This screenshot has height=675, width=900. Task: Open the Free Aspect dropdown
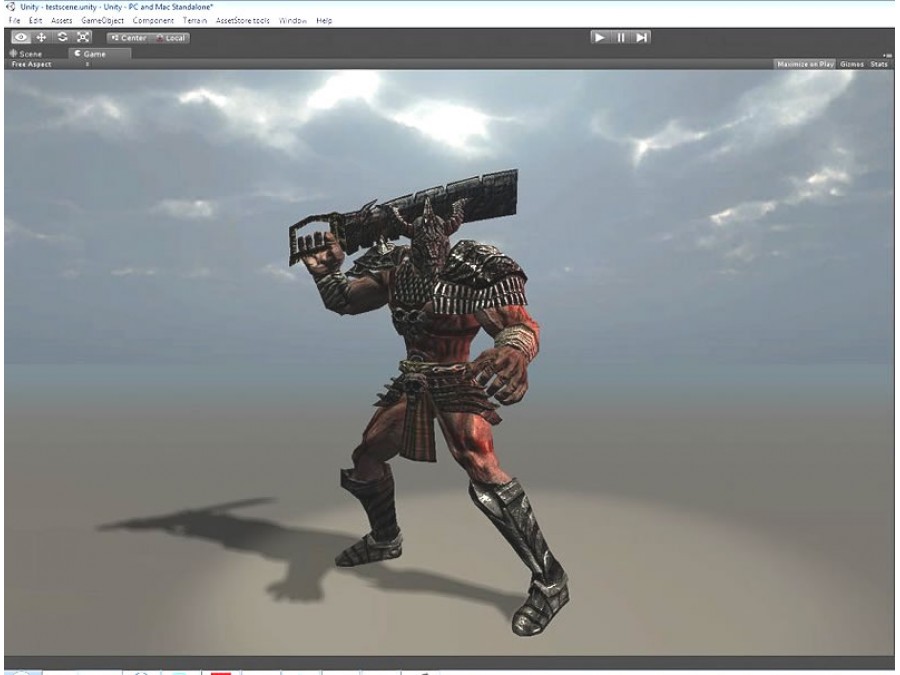[x=50, y=64]
